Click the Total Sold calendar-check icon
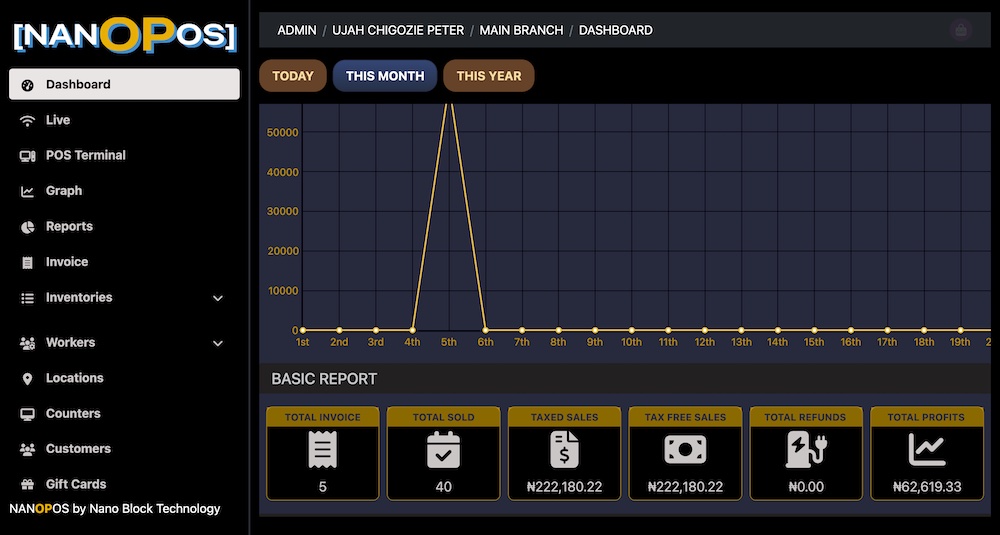1000x535 pixels. 443,449
